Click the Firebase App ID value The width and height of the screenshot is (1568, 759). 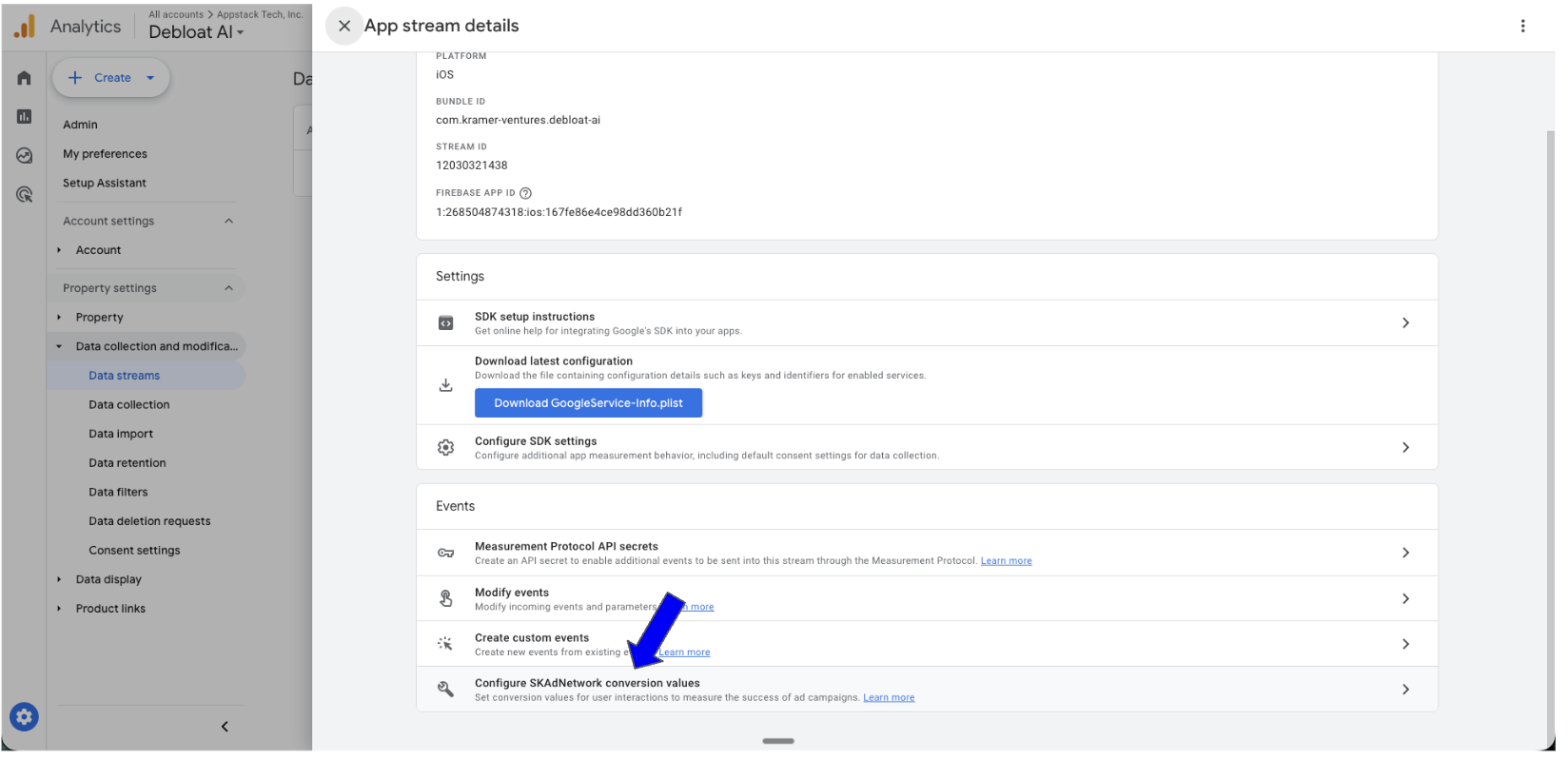559,212
